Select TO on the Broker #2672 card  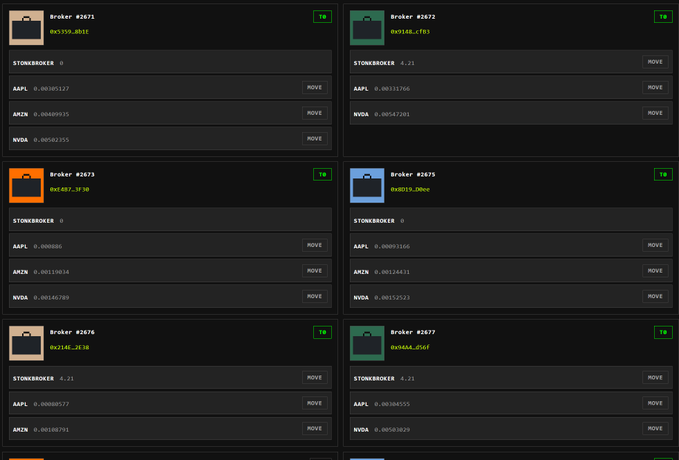(663, 17)
